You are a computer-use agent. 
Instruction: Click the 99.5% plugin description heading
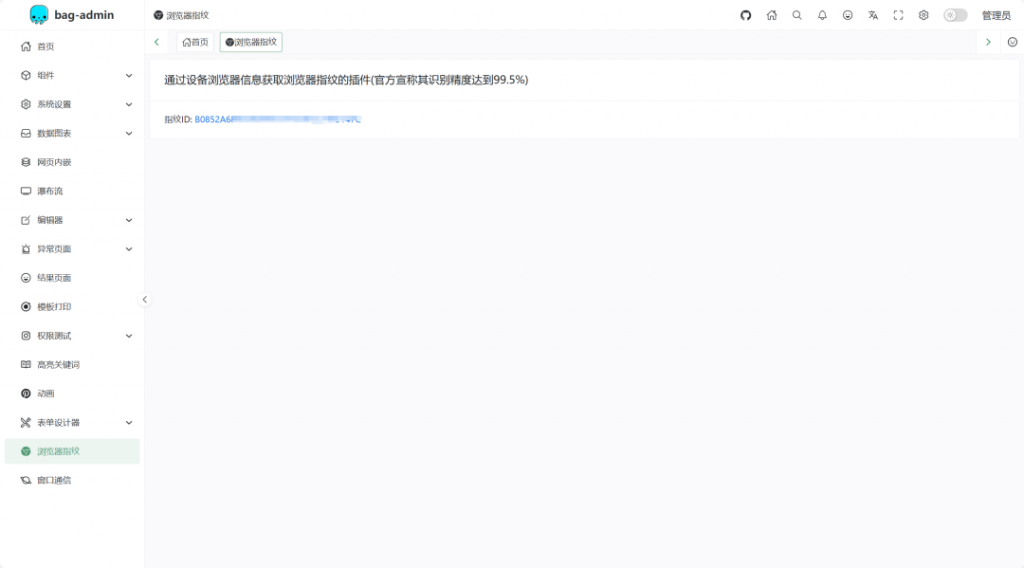pyautogui.click(x=346, y=80)
